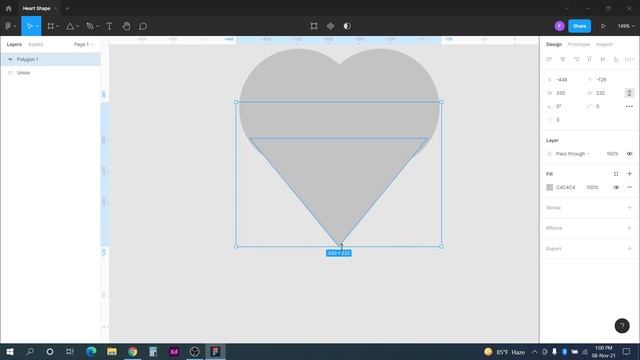Click the Align vertical centers icon

click(602, 59)
